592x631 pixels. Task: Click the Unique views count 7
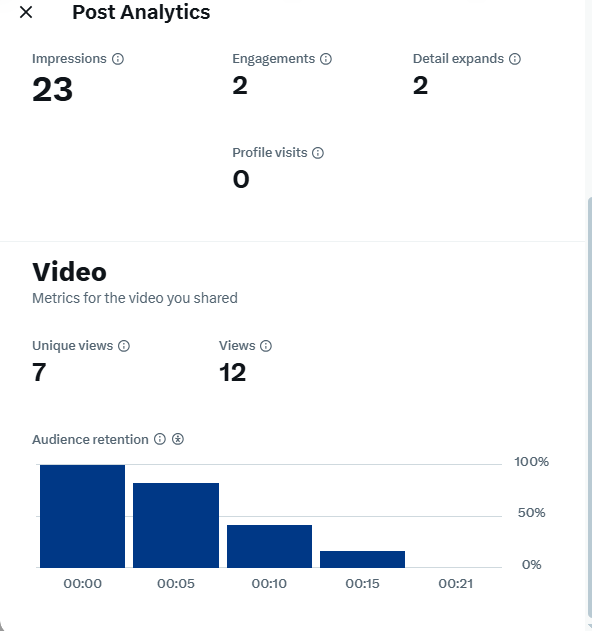click(39, 372)
